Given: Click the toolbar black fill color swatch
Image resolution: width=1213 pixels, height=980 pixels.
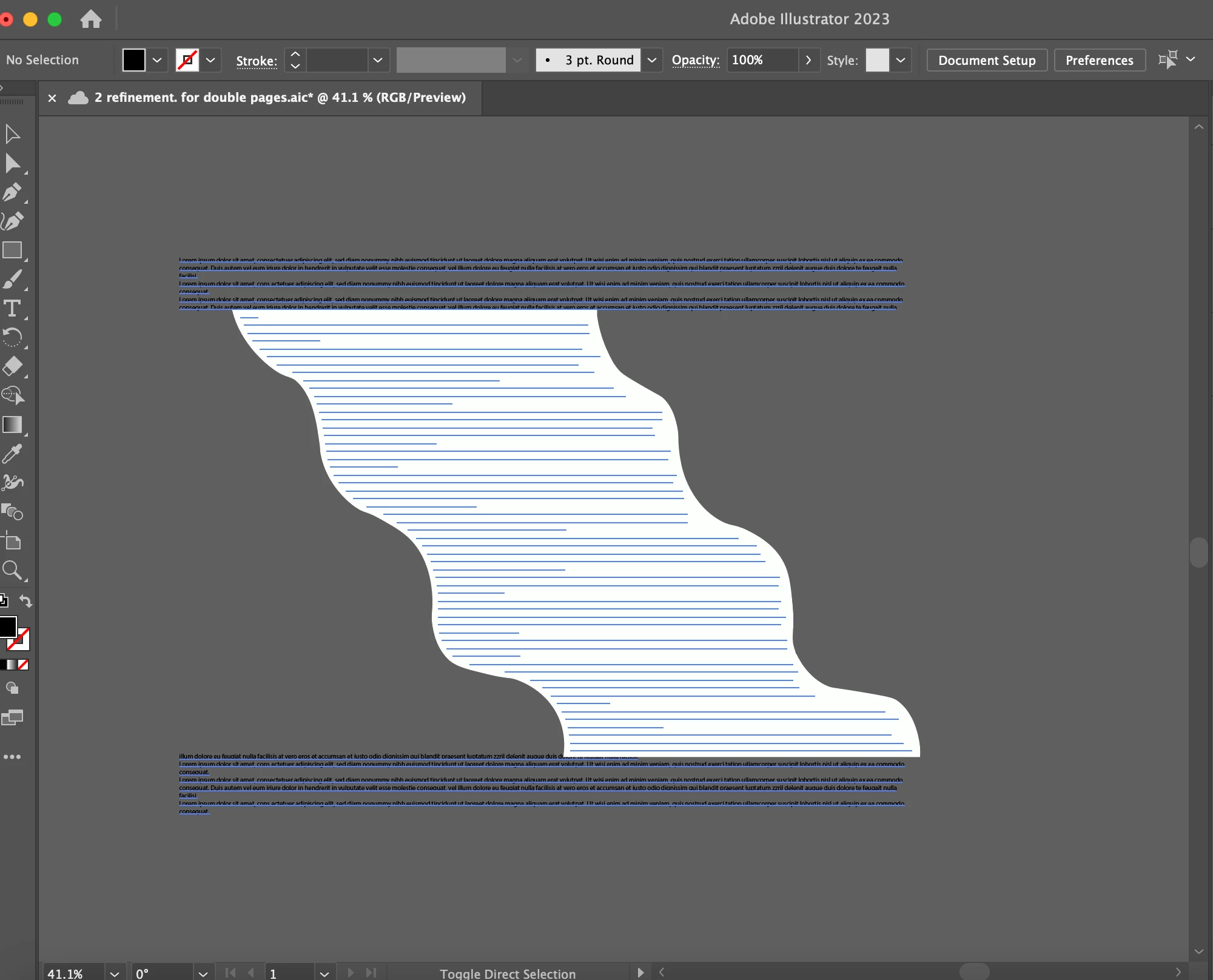Looking at the screenshot, I should pos(7,626).
